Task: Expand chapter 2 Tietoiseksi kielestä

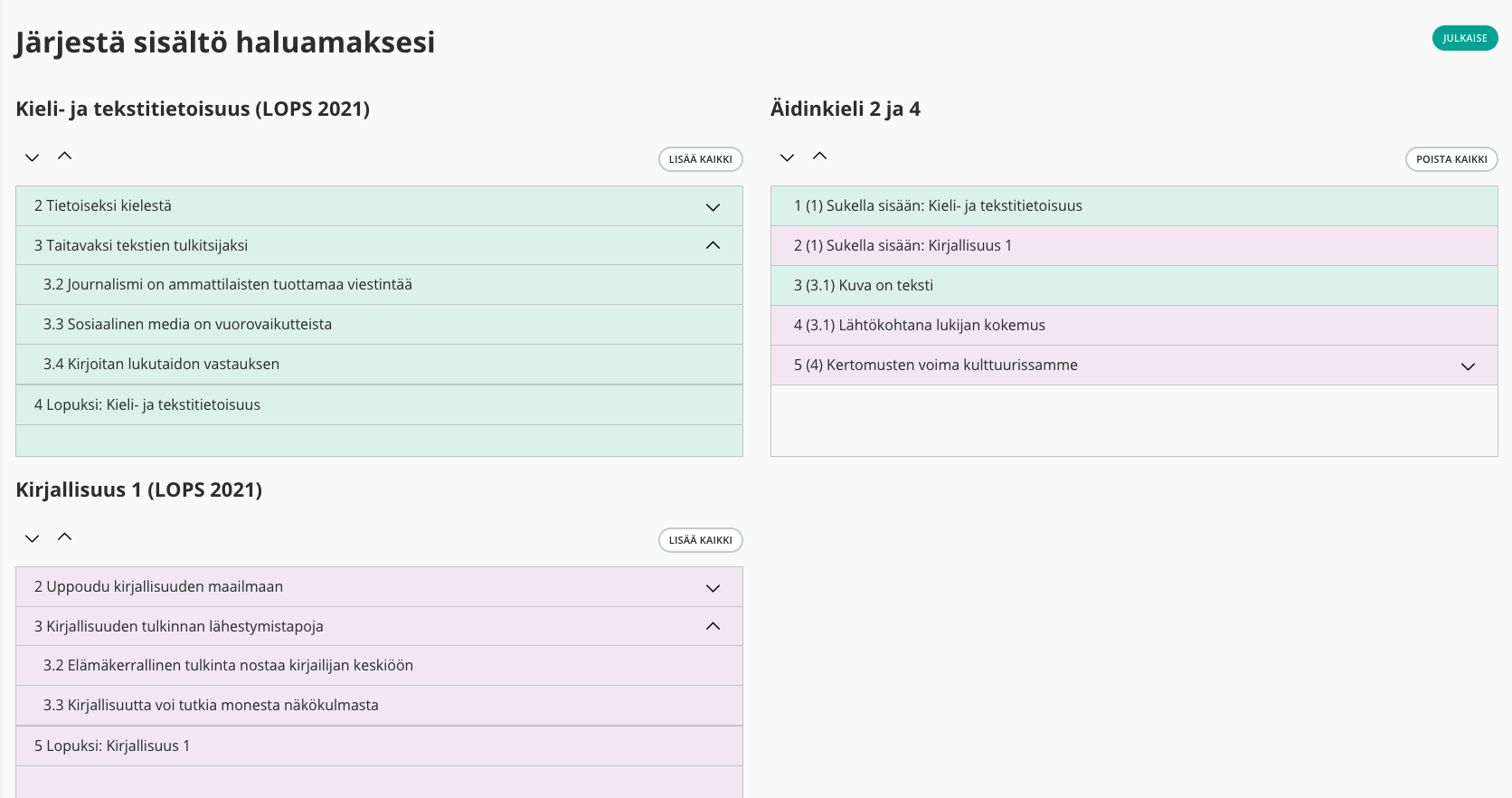Action: coord(713,207)
